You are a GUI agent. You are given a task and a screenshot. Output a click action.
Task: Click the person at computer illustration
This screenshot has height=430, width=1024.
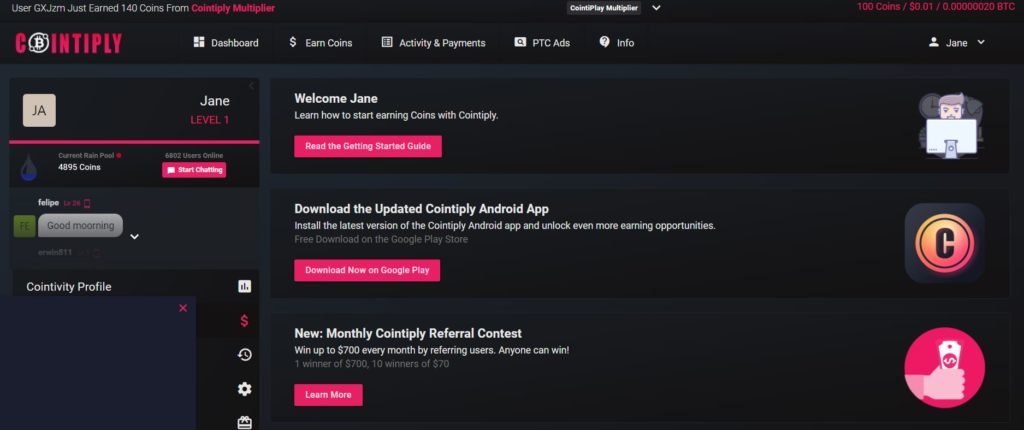(x=950, y=125)
